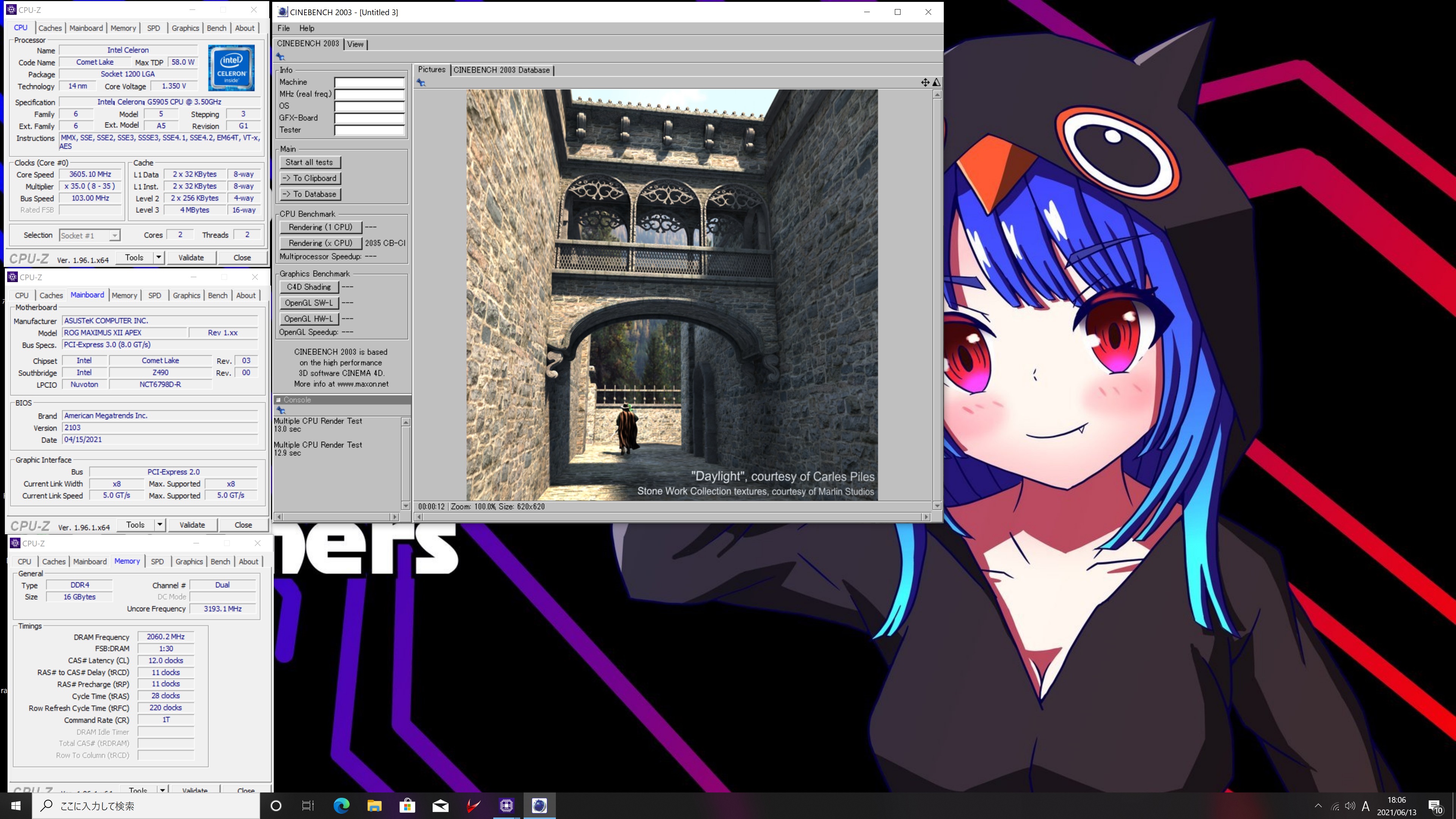Open SPD tab in Mainboard CPU-Z window
The image size is (1456, 819).
[x=154, y=295]
